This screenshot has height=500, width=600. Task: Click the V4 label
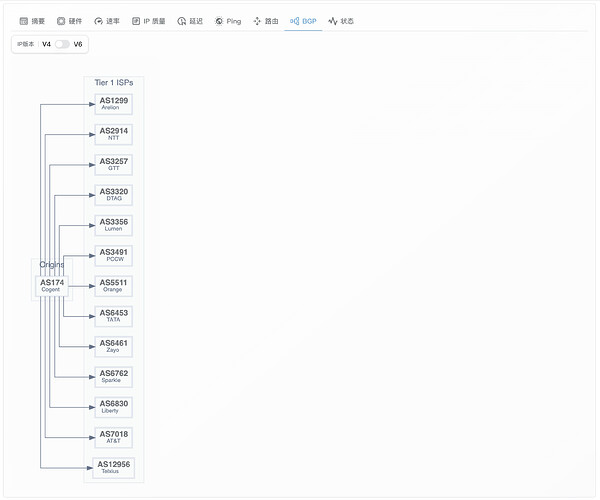pyautogui.click(x=46, y=44)
